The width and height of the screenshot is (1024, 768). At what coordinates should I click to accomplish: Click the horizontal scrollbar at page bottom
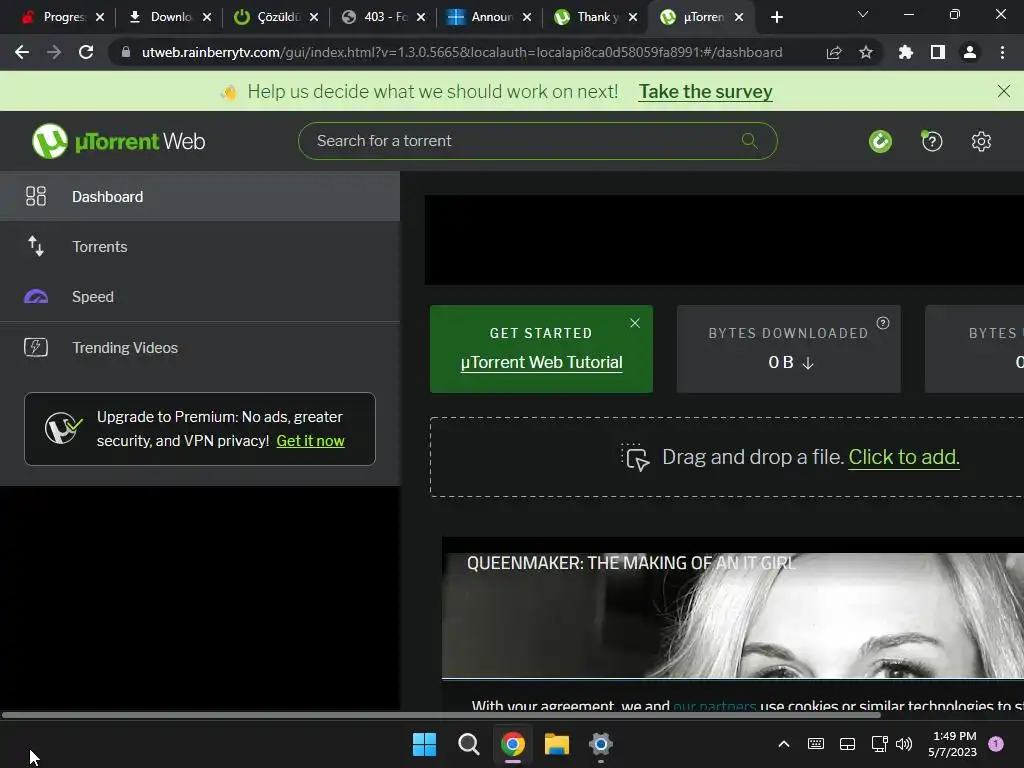click(441, 715)
